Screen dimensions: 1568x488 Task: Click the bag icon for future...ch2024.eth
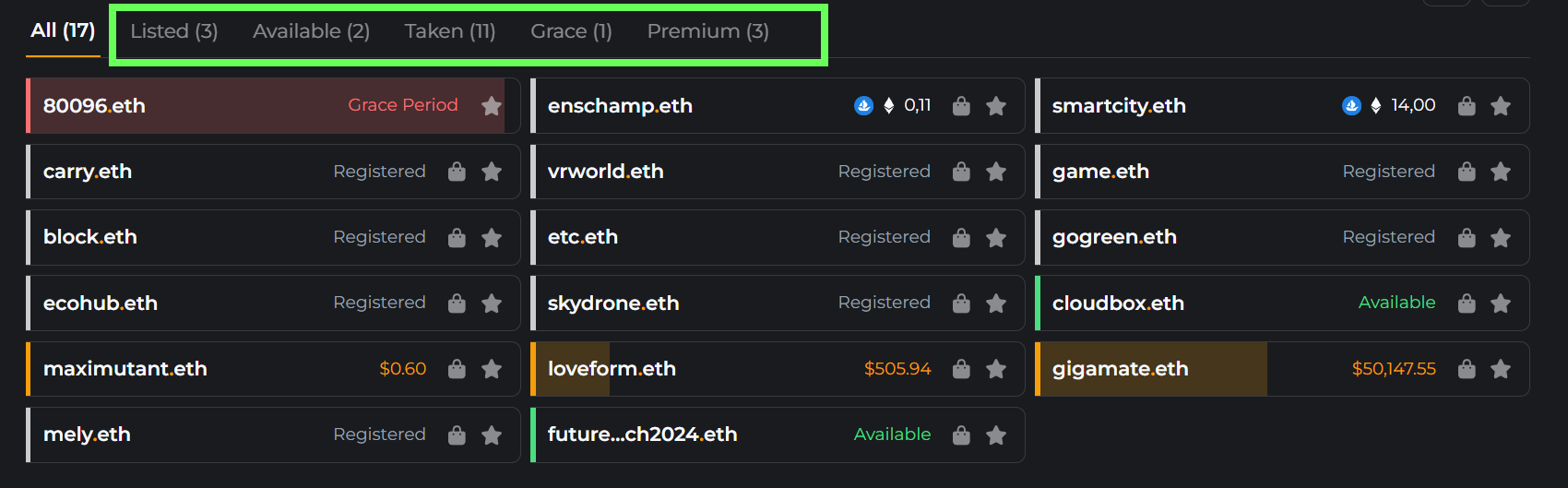961,435
